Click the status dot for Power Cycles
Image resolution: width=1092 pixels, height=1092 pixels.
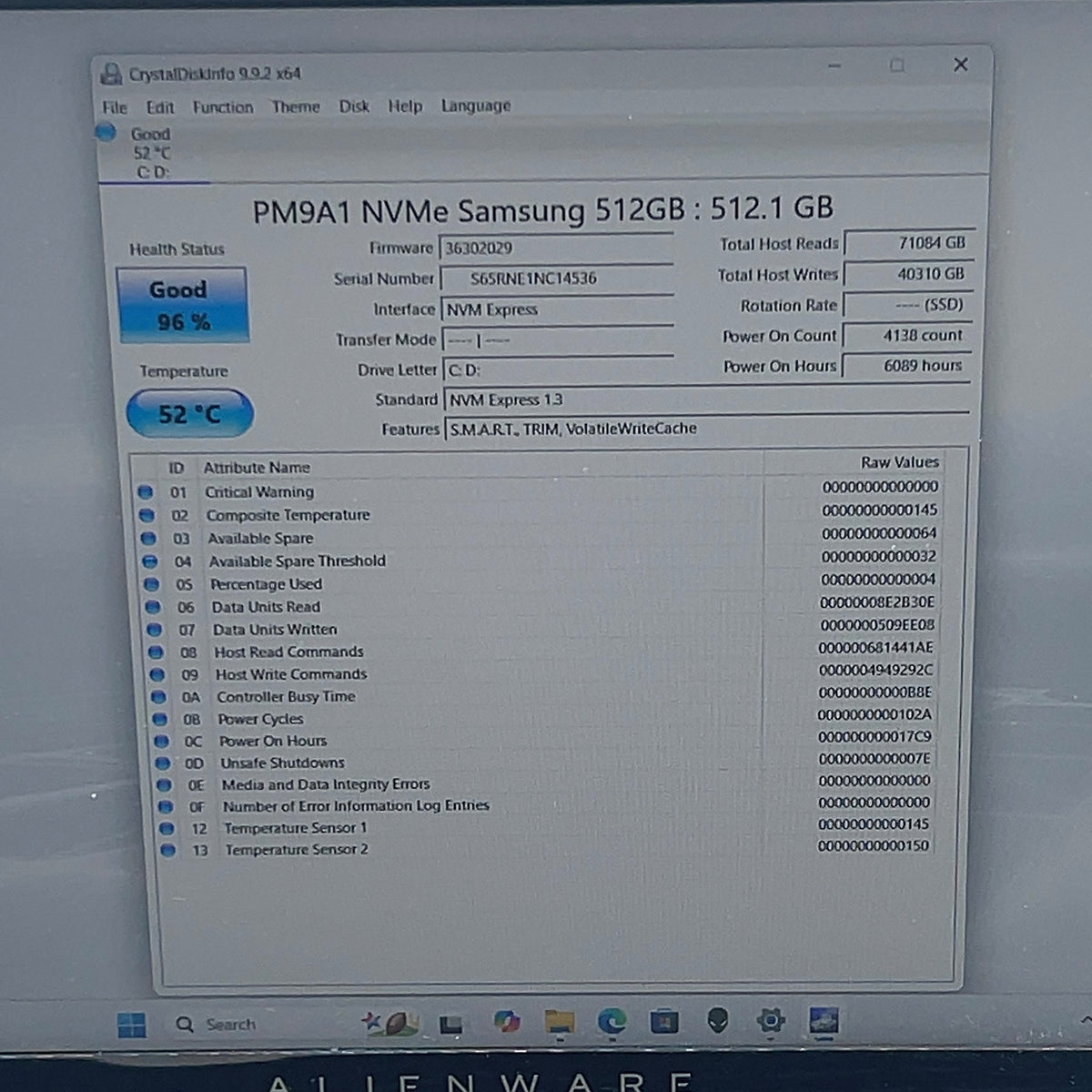pos(160,720)
